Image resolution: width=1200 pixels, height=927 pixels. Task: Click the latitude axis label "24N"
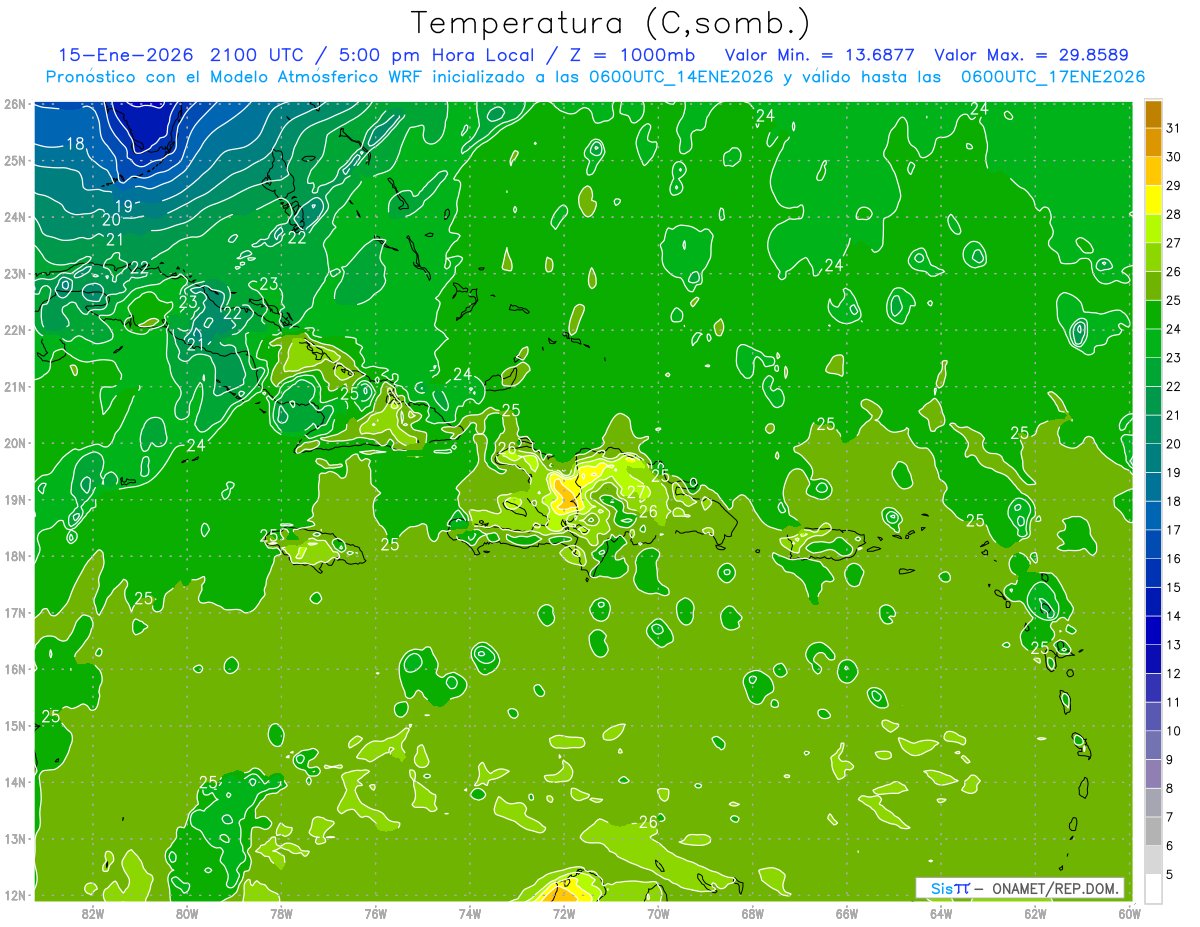click(15, 217)
